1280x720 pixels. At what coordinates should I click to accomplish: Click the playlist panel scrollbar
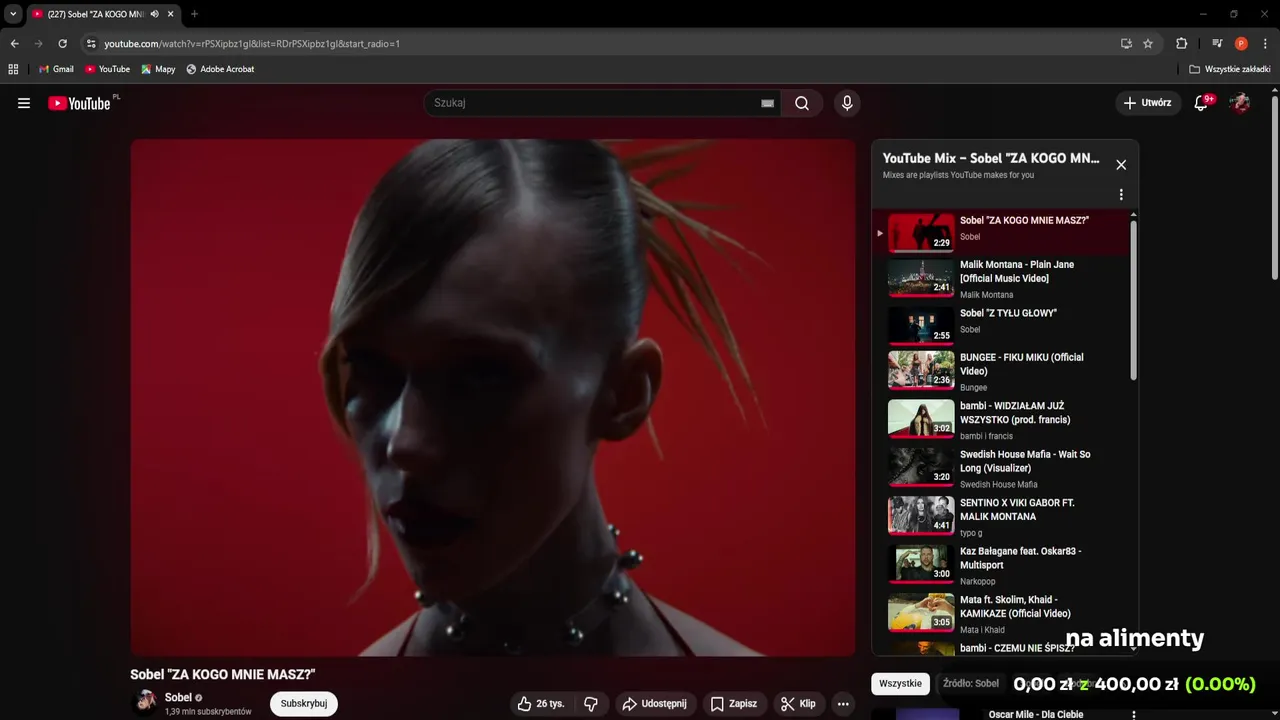coord(1133,300)
